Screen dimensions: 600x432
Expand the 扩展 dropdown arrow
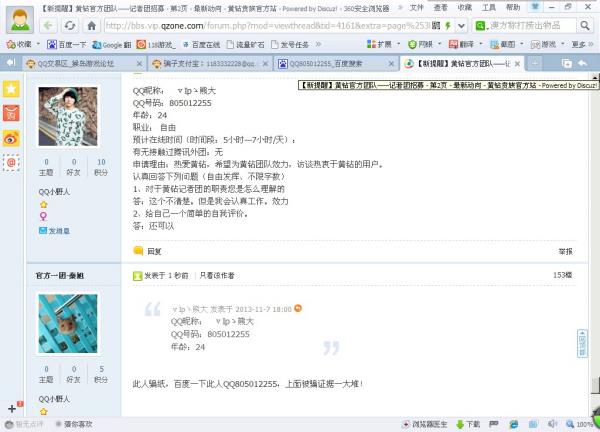point(399,44)
